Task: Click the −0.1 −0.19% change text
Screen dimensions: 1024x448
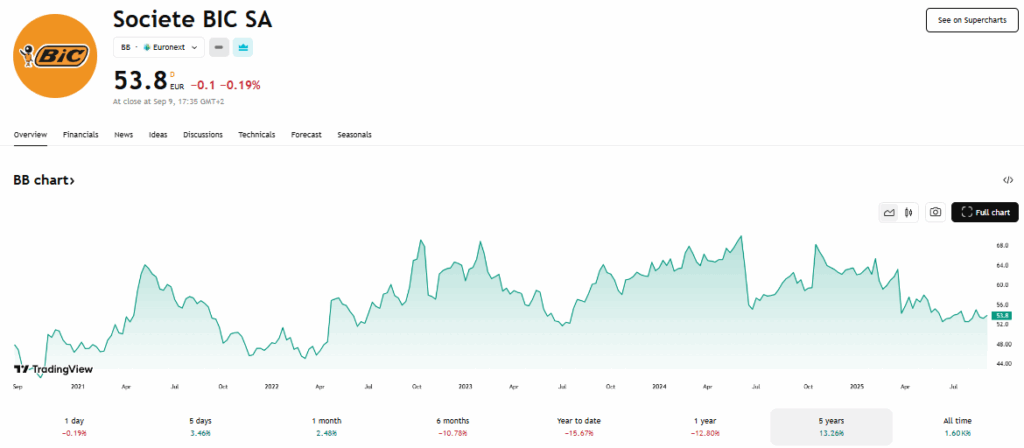Action: 225,85
